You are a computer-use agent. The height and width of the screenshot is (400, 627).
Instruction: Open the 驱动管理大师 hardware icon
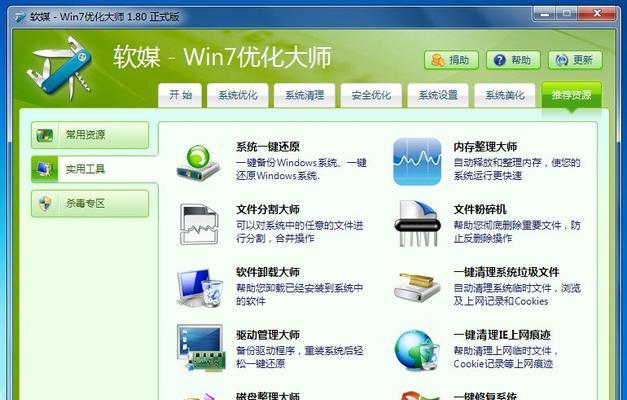coord(201,348)
